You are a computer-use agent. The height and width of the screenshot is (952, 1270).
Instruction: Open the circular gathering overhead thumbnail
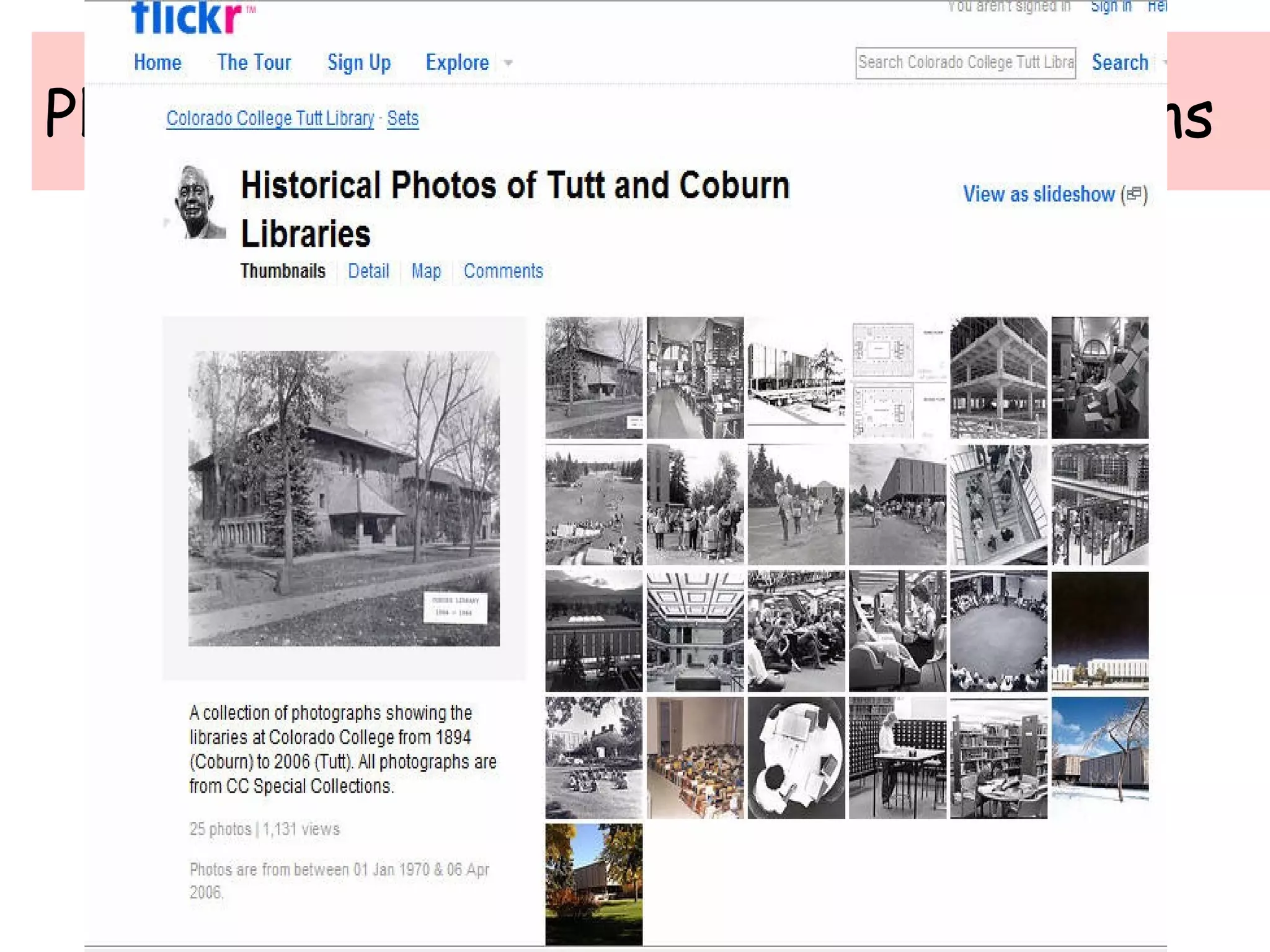coord(998,631)
